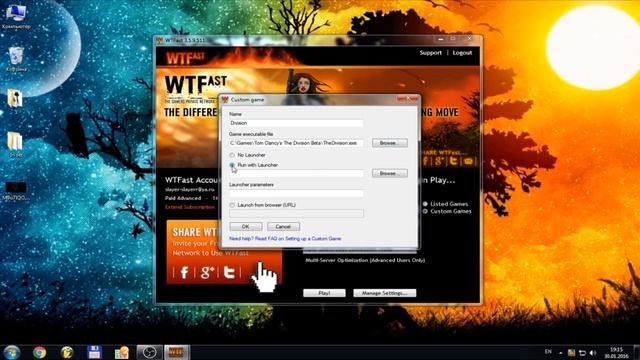The height and width of the screenshot is (360, 640).
Task: Click the email share icon at top right
Action: click(468, 161)
